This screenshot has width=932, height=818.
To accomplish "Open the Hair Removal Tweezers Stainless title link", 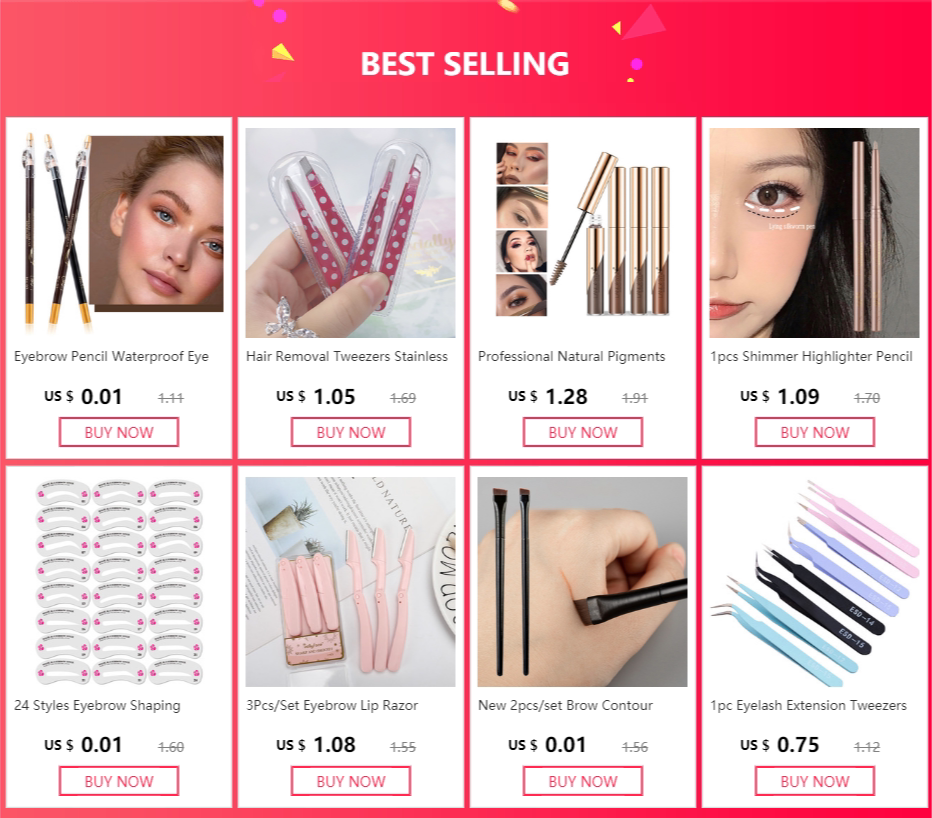I will 347,357.
